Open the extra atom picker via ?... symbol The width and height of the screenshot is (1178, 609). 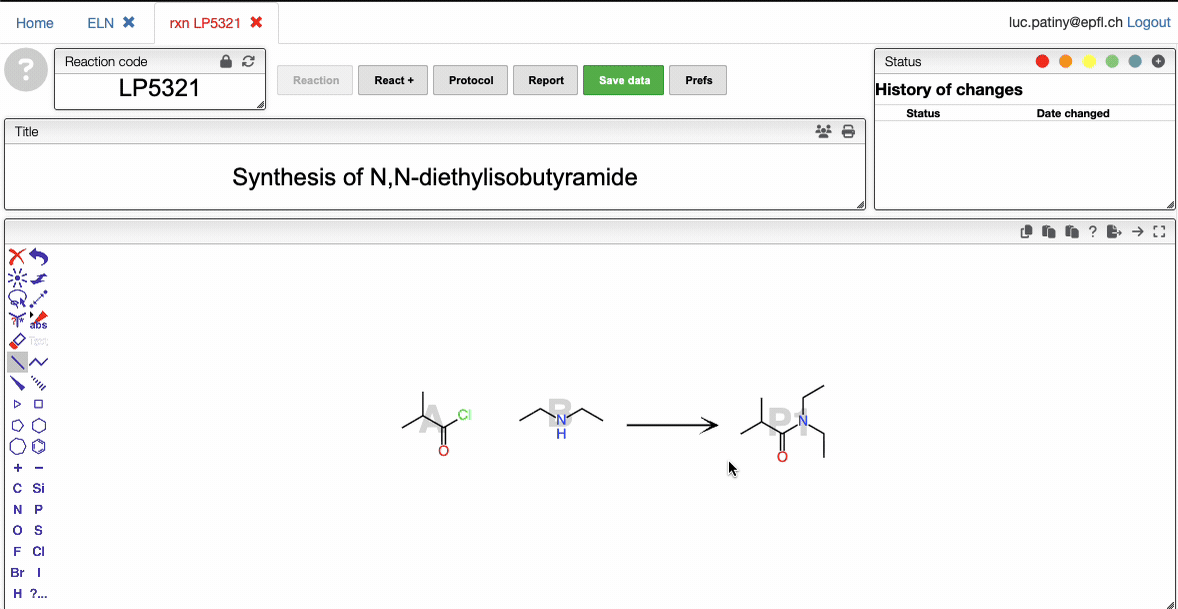click(x=40, y=593)
